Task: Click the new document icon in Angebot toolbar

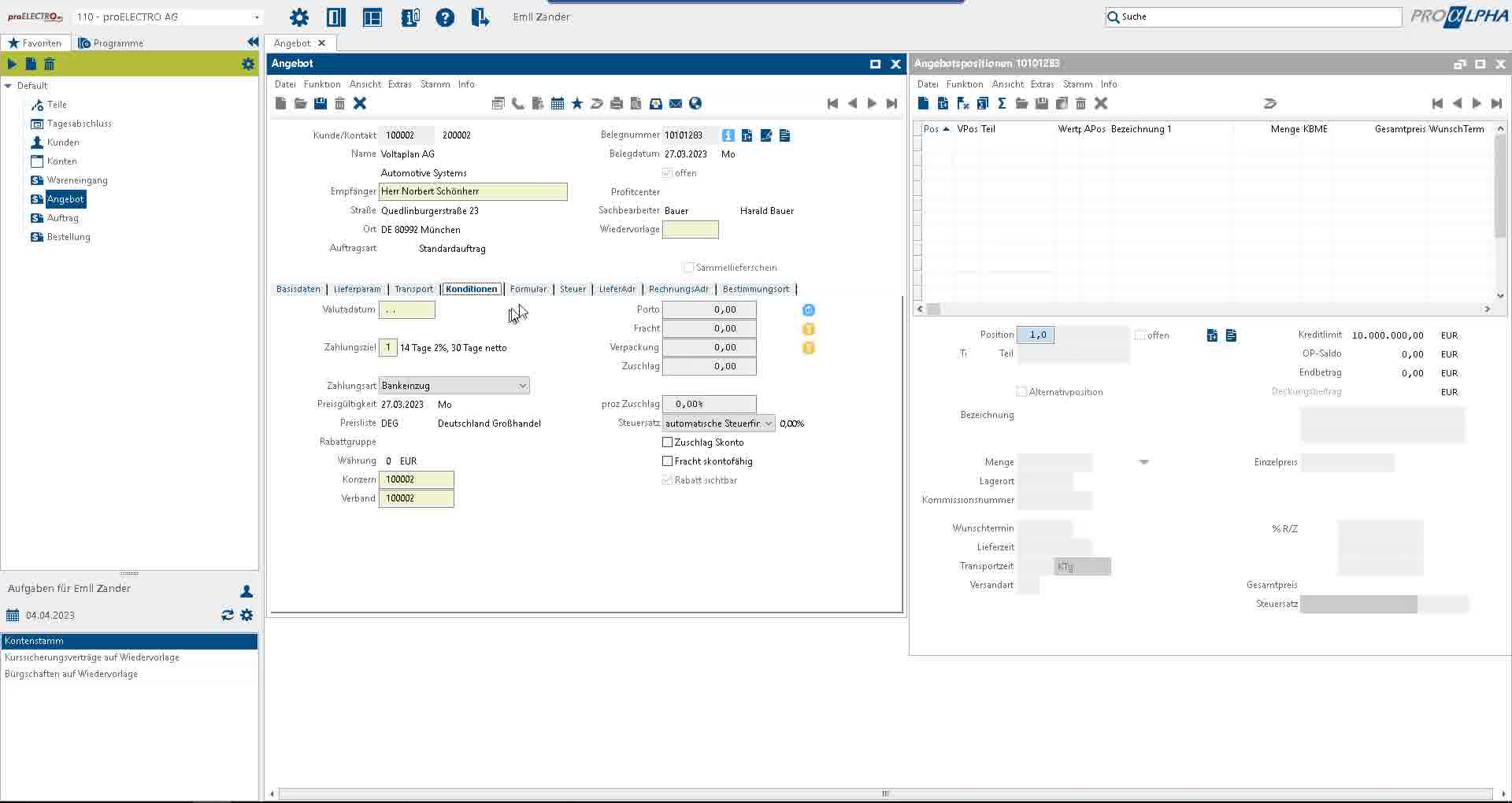Action: click(x=280, y=103)
